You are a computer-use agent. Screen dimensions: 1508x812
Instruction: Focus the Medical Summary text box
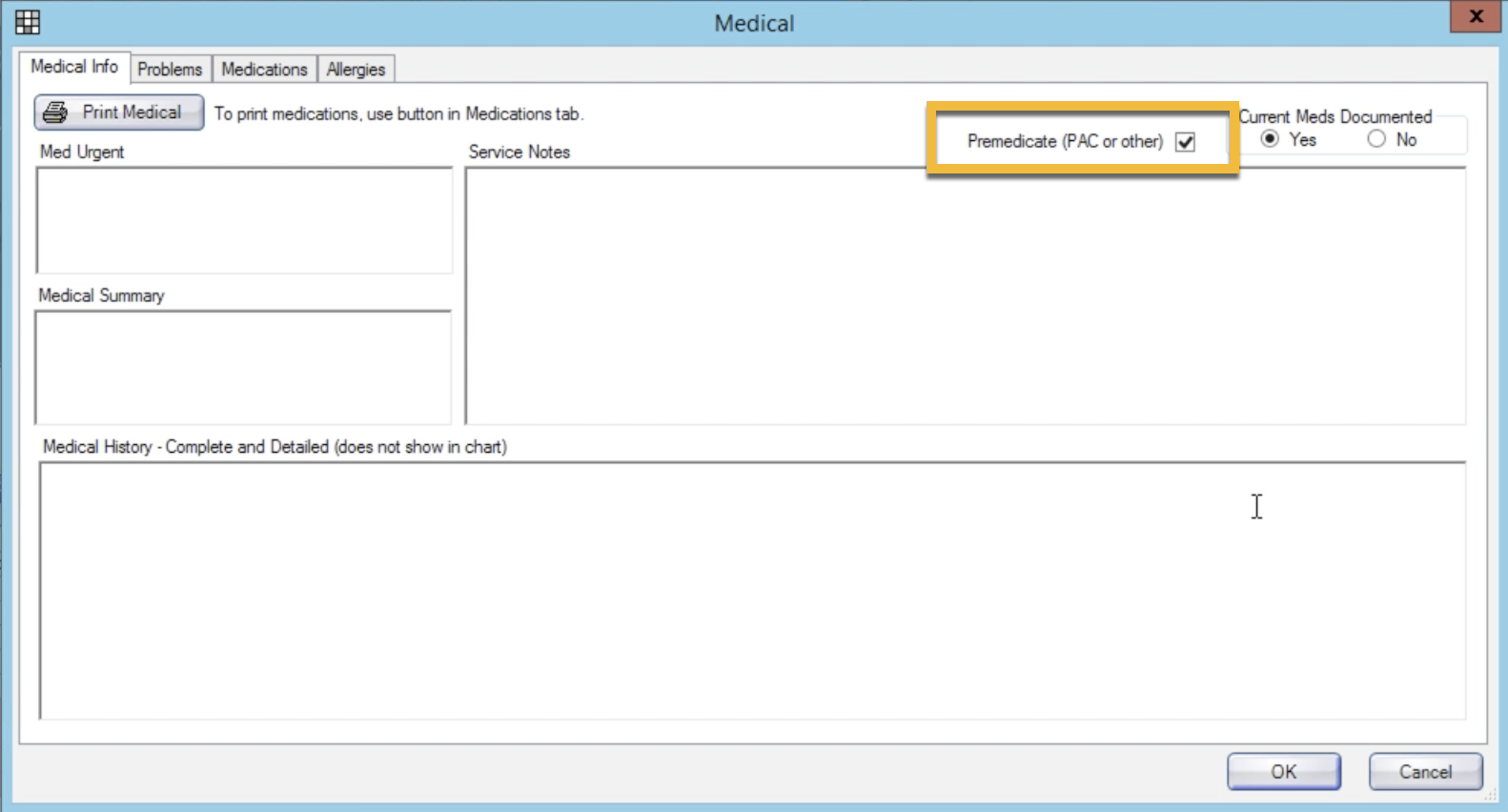243,367
